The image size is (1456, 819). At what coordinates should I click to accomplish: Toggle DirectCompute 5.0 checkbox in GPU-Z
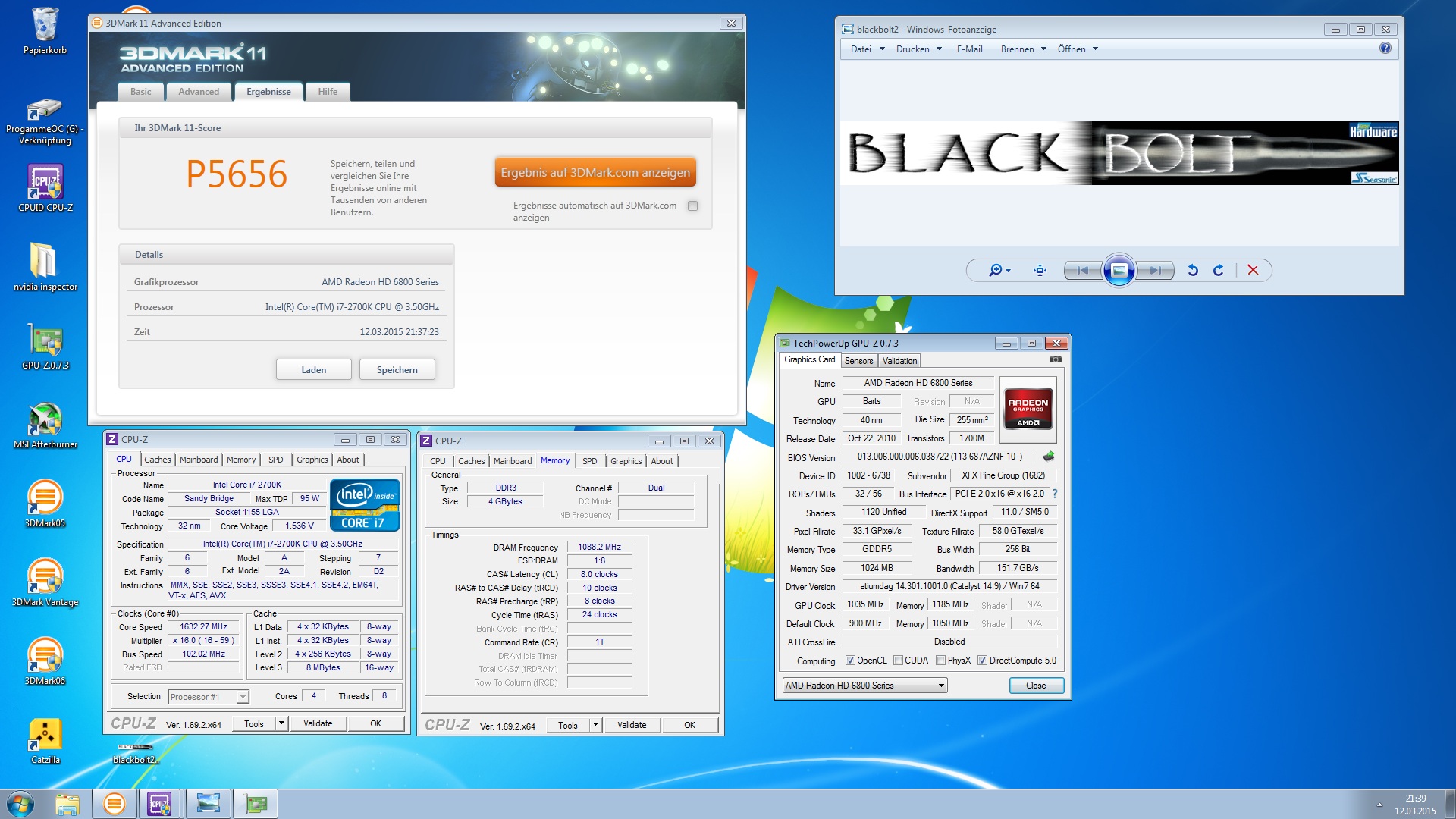982,661
